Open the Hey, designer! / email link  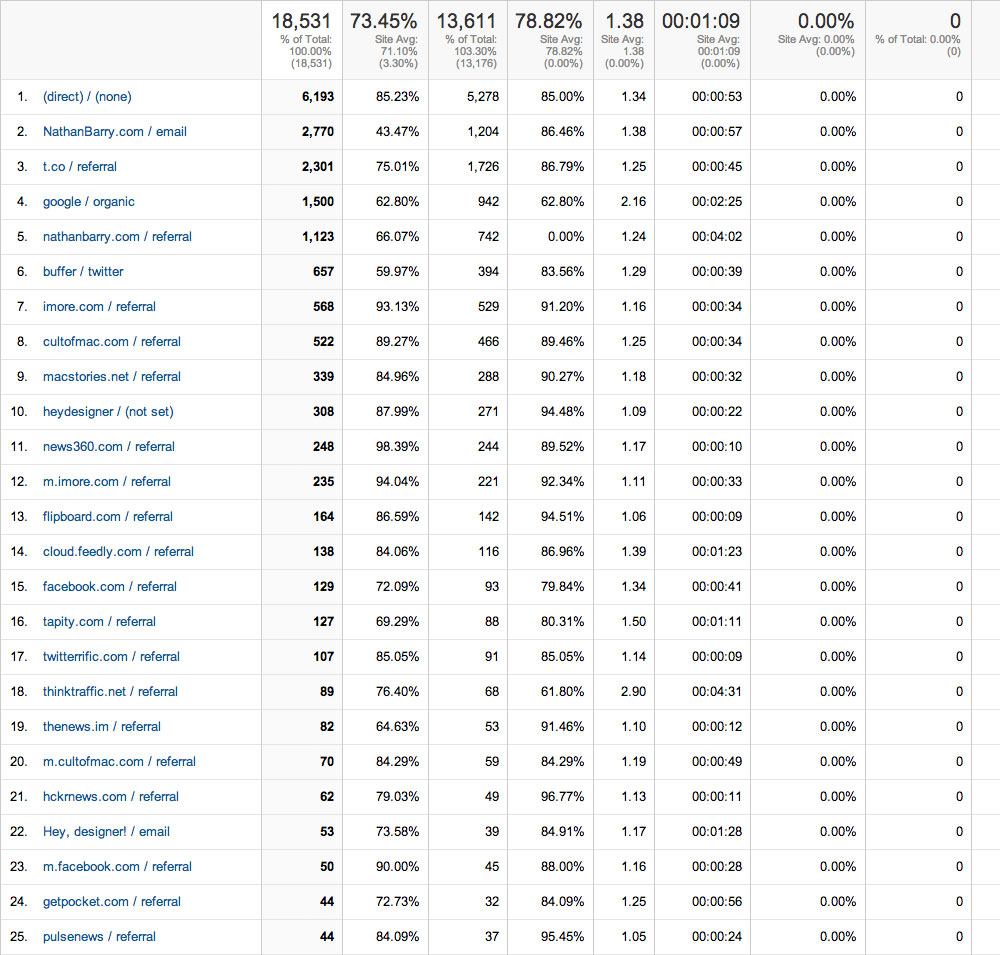point(106,832)
